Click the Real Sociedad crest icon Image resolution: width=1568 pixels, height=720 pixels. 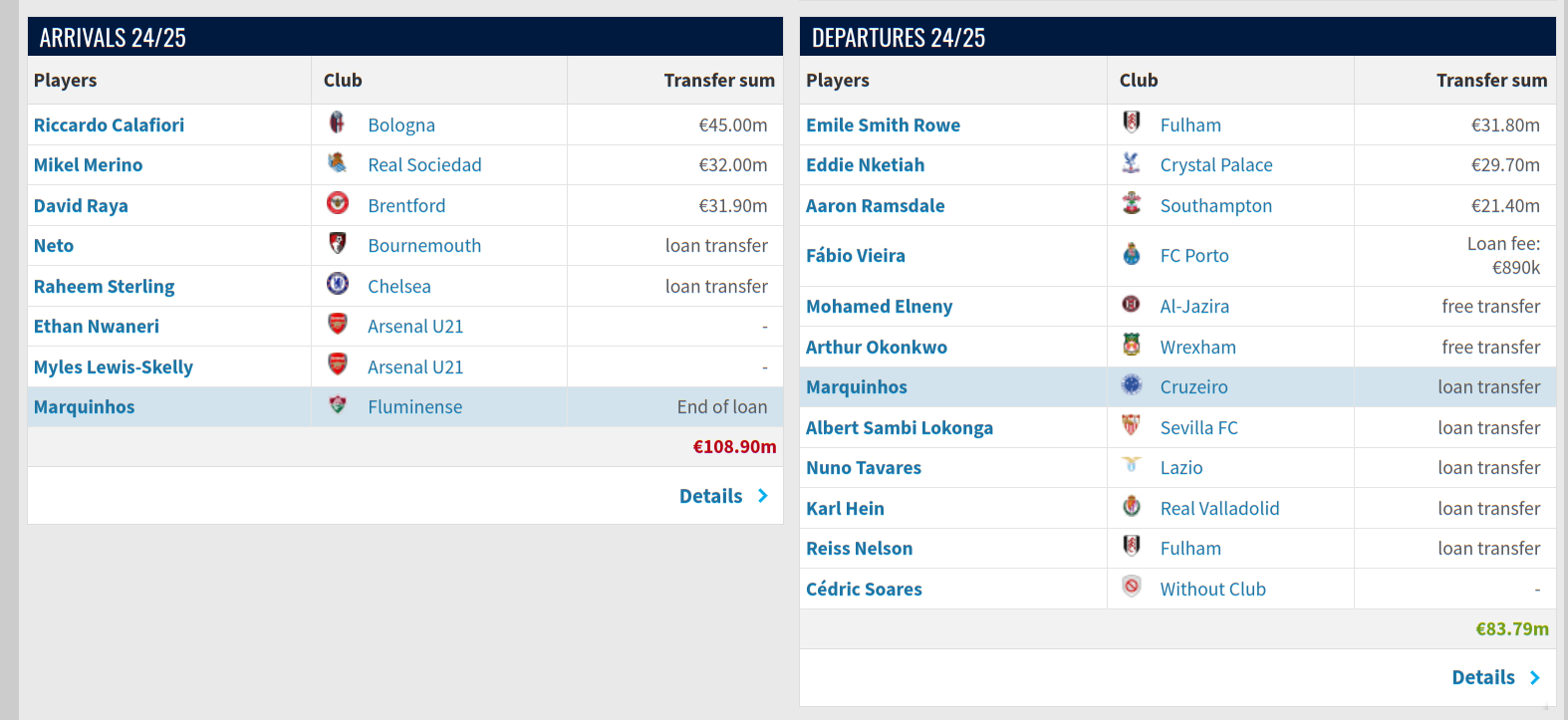pos(338,162)
